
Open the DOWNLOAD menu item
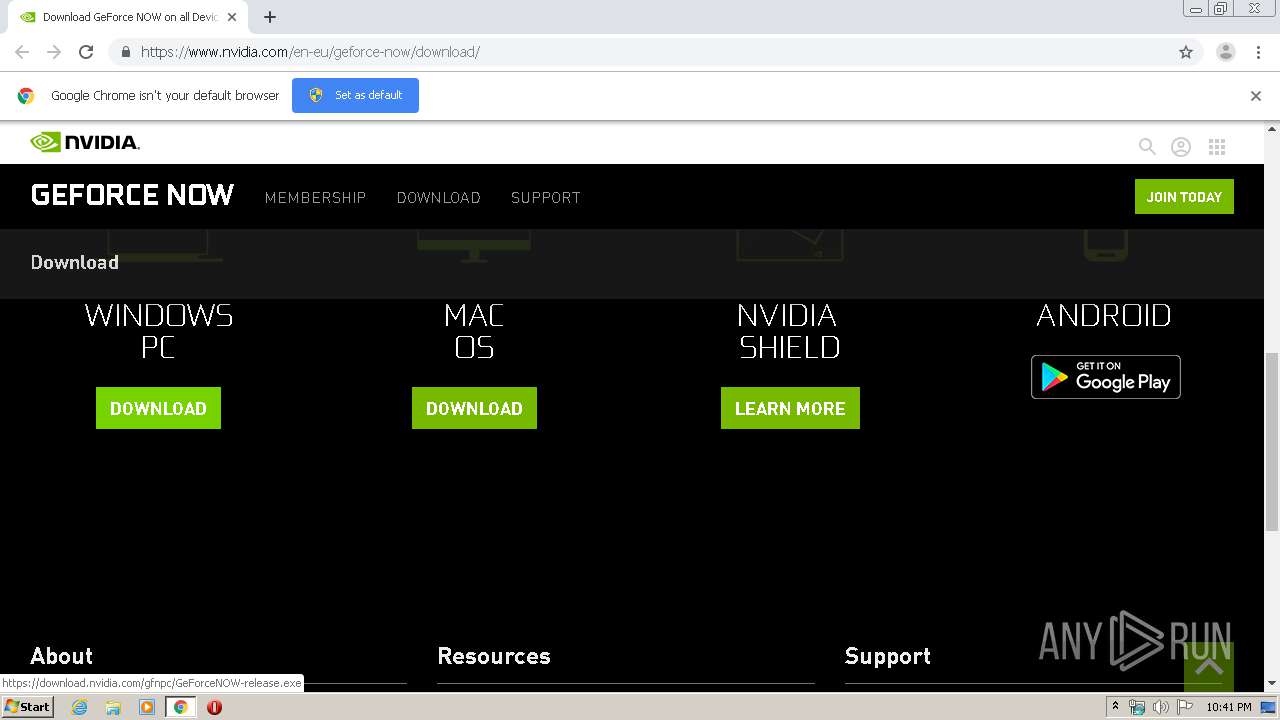coord(438,198)
